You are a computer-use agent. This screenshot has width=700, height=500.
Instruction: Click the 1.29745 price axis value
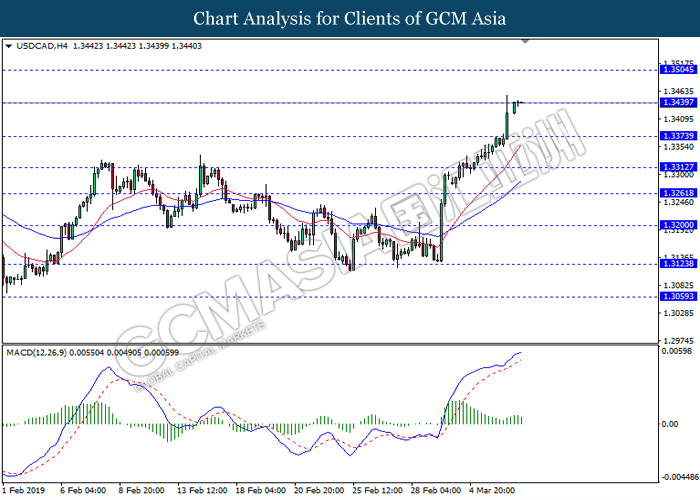(x=679, y=341)
